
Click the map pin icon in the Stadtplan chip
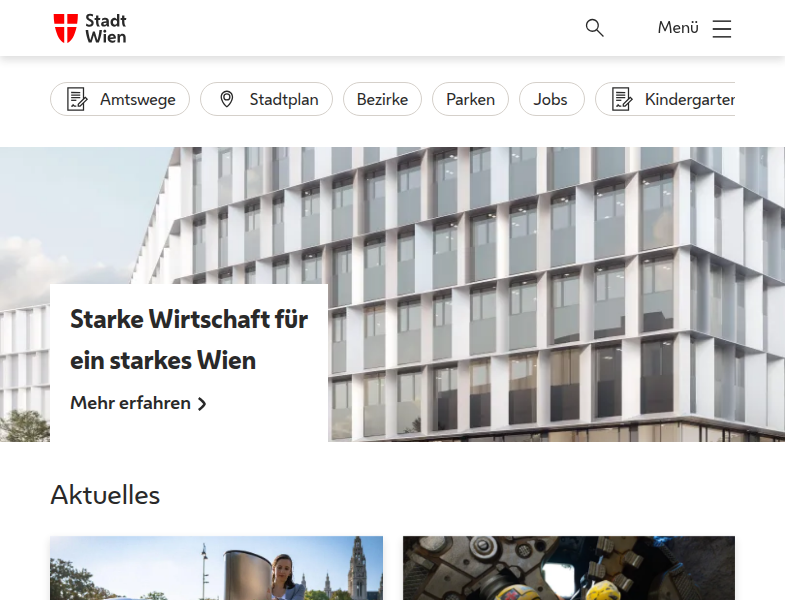pyautogui.click(x=227, y=99)
